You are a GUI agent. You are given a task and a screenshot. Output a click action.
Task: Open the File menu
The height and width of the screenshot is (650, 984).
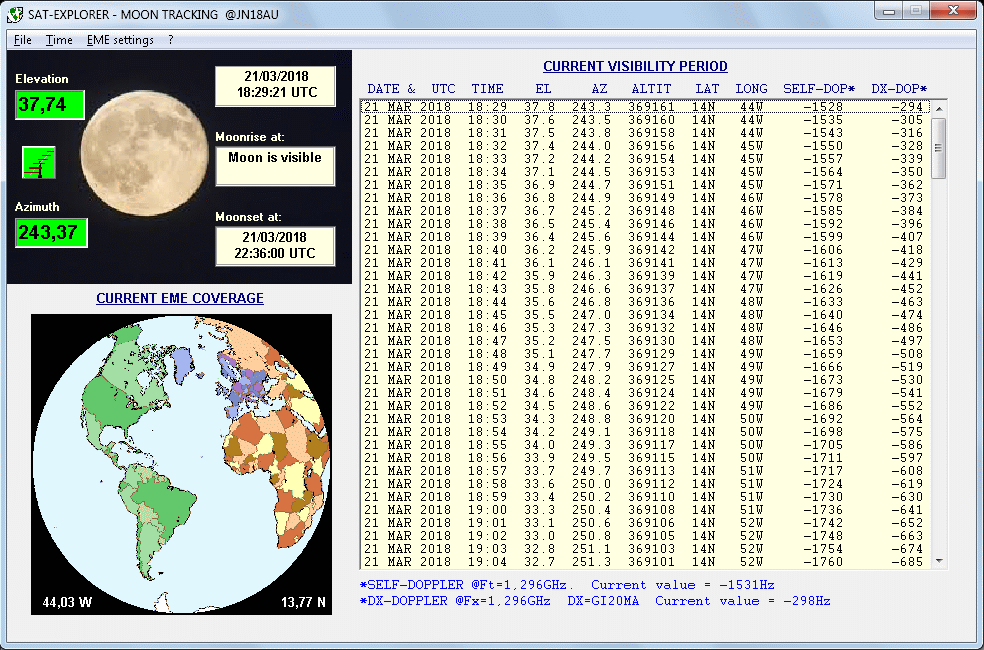pyautogui.click(x=23, y=40)
